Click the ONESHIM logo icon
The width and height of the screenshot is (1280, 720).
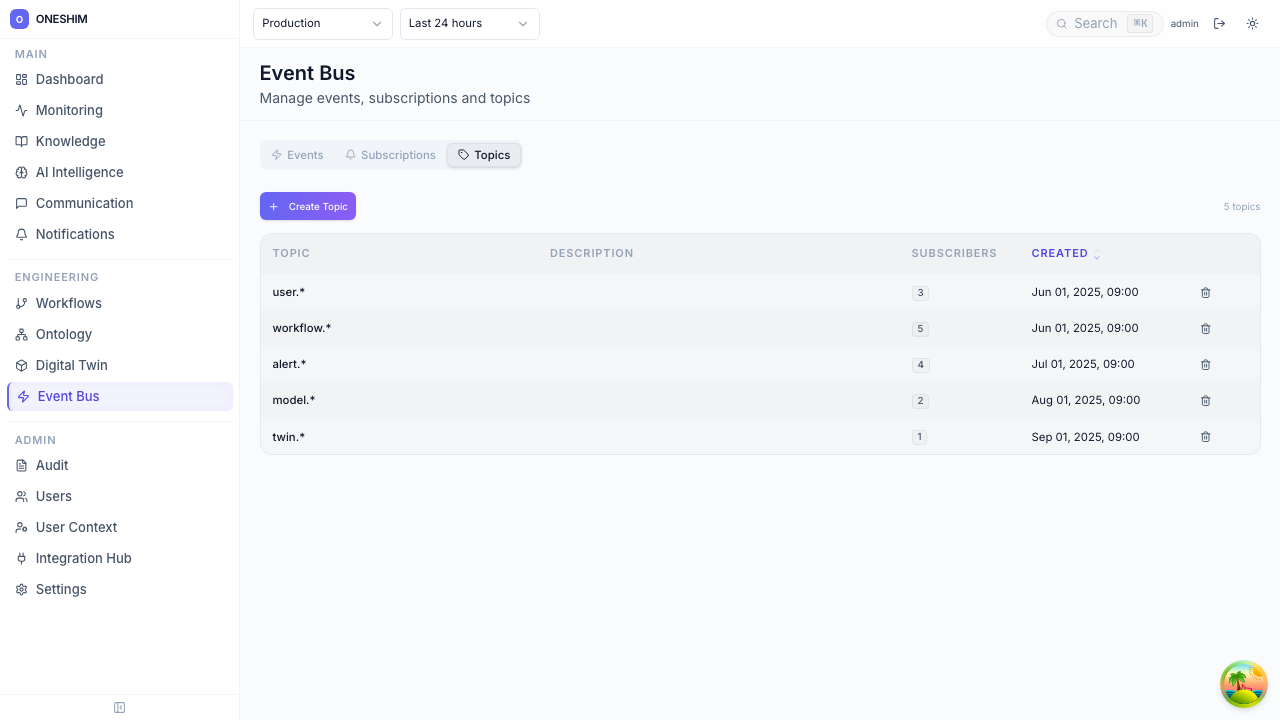[19, 19]
